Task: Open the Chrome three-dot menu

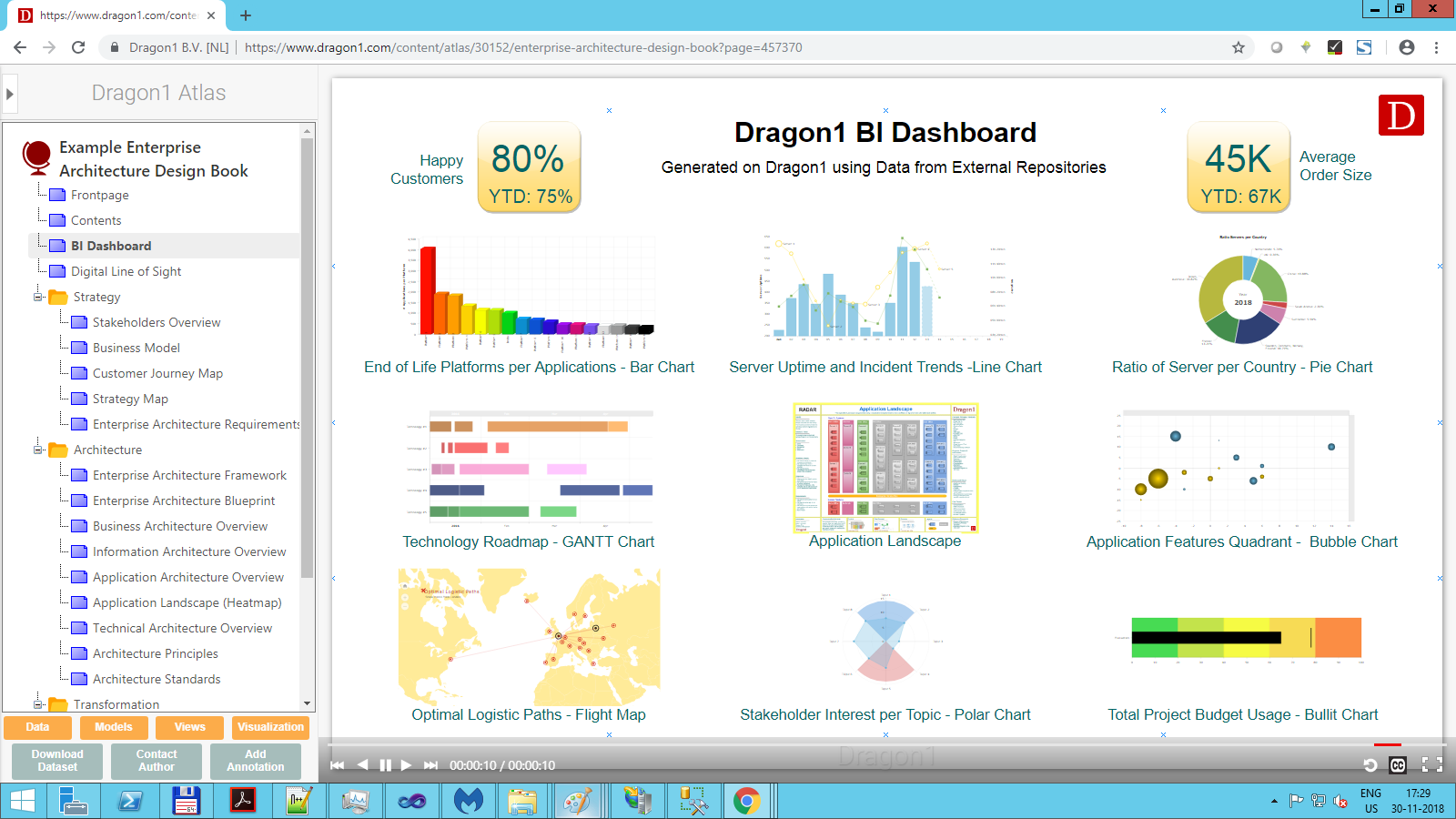Action: tap(1437, 47)
